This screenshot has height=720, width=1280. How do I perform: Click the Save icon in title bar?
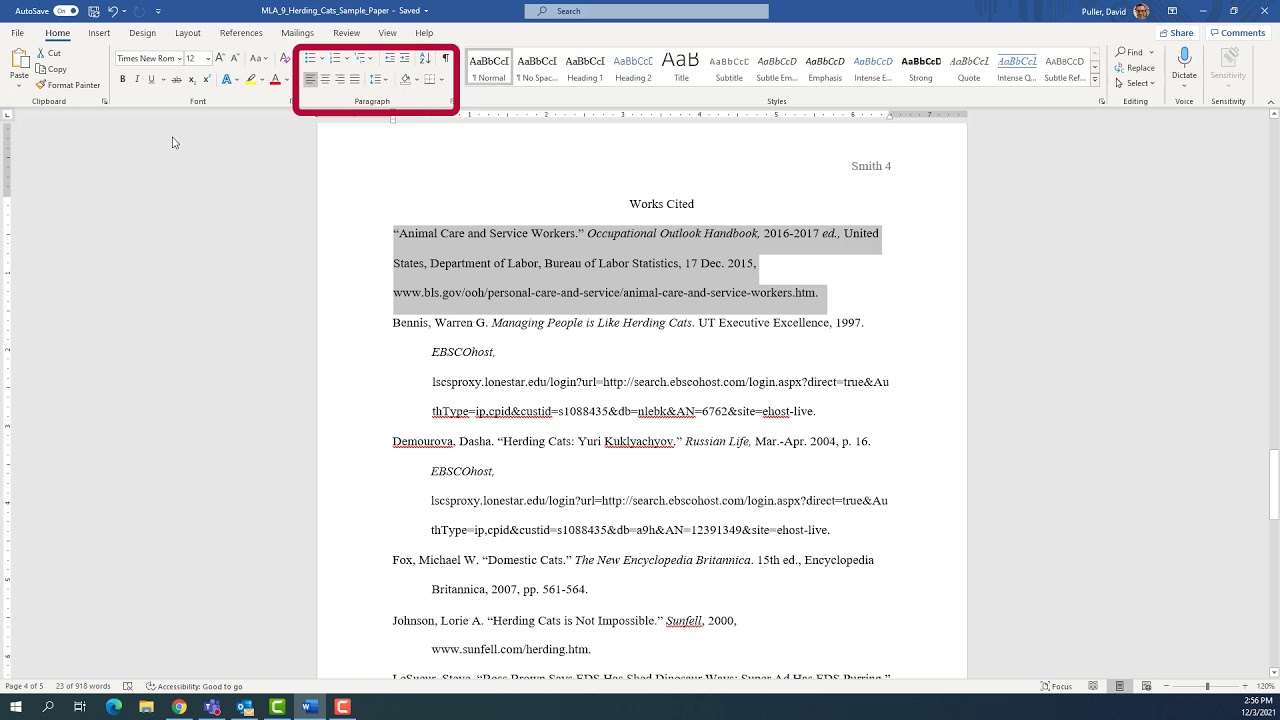[94, 11]
